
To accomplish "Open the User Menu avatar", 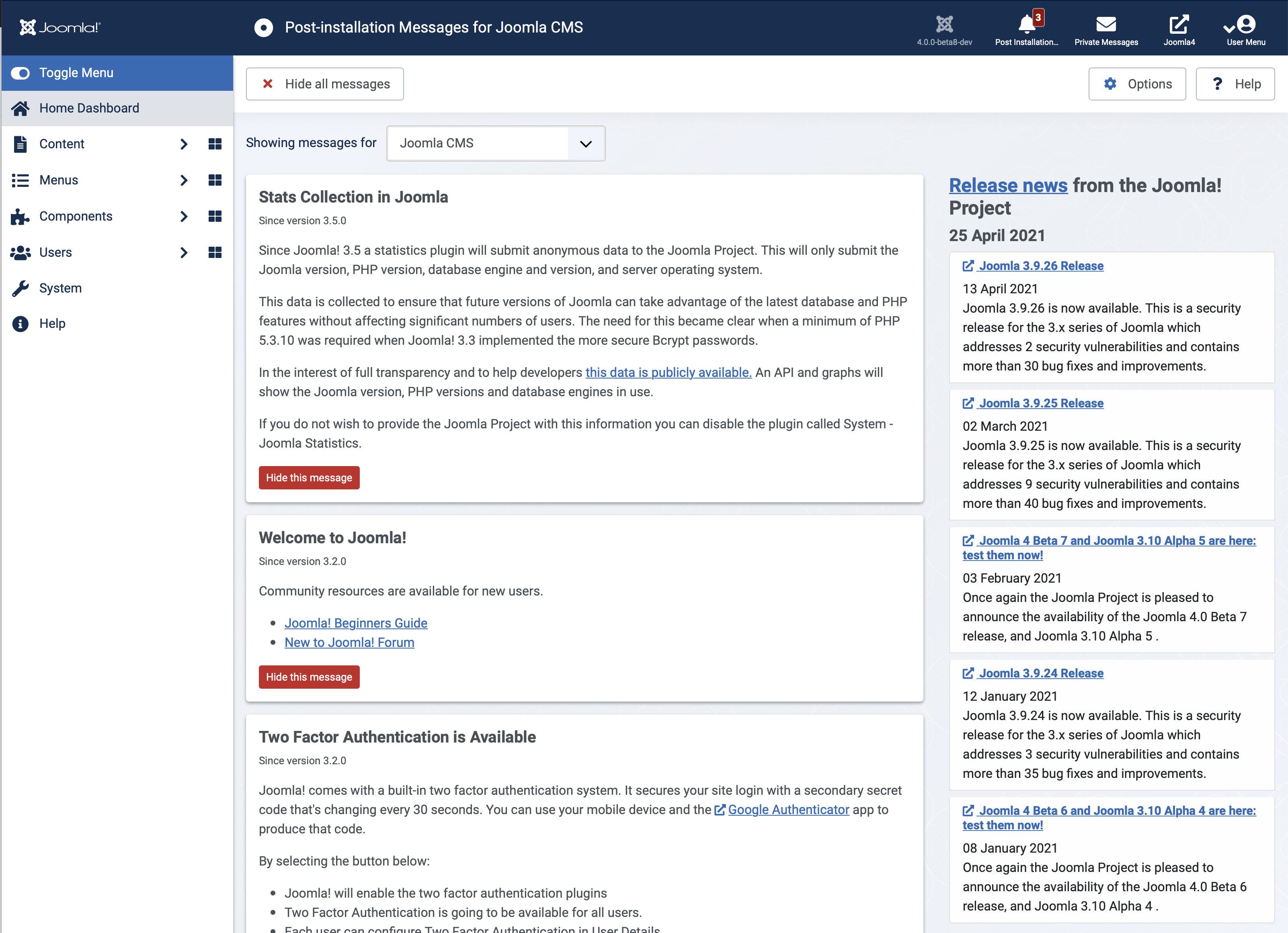I will (x=1246, y=25).
